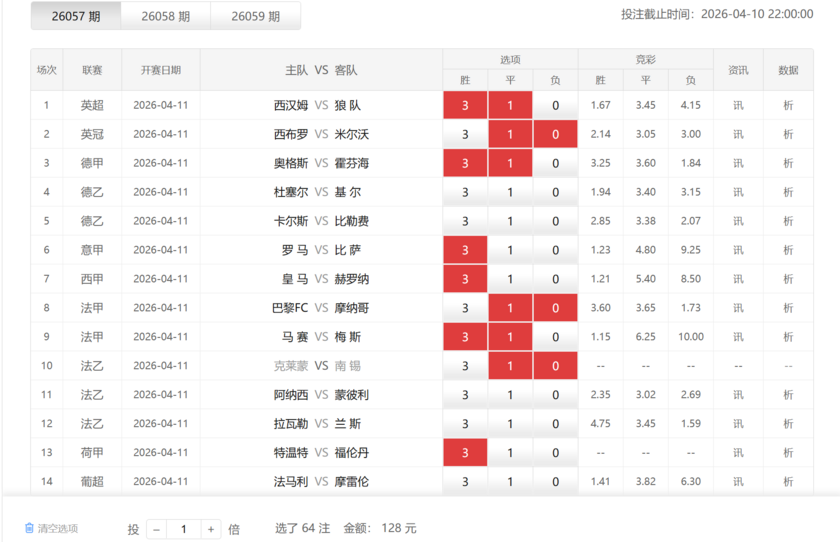Open 讯 news for 特温特 VS 福伦丹

[738, 452]
